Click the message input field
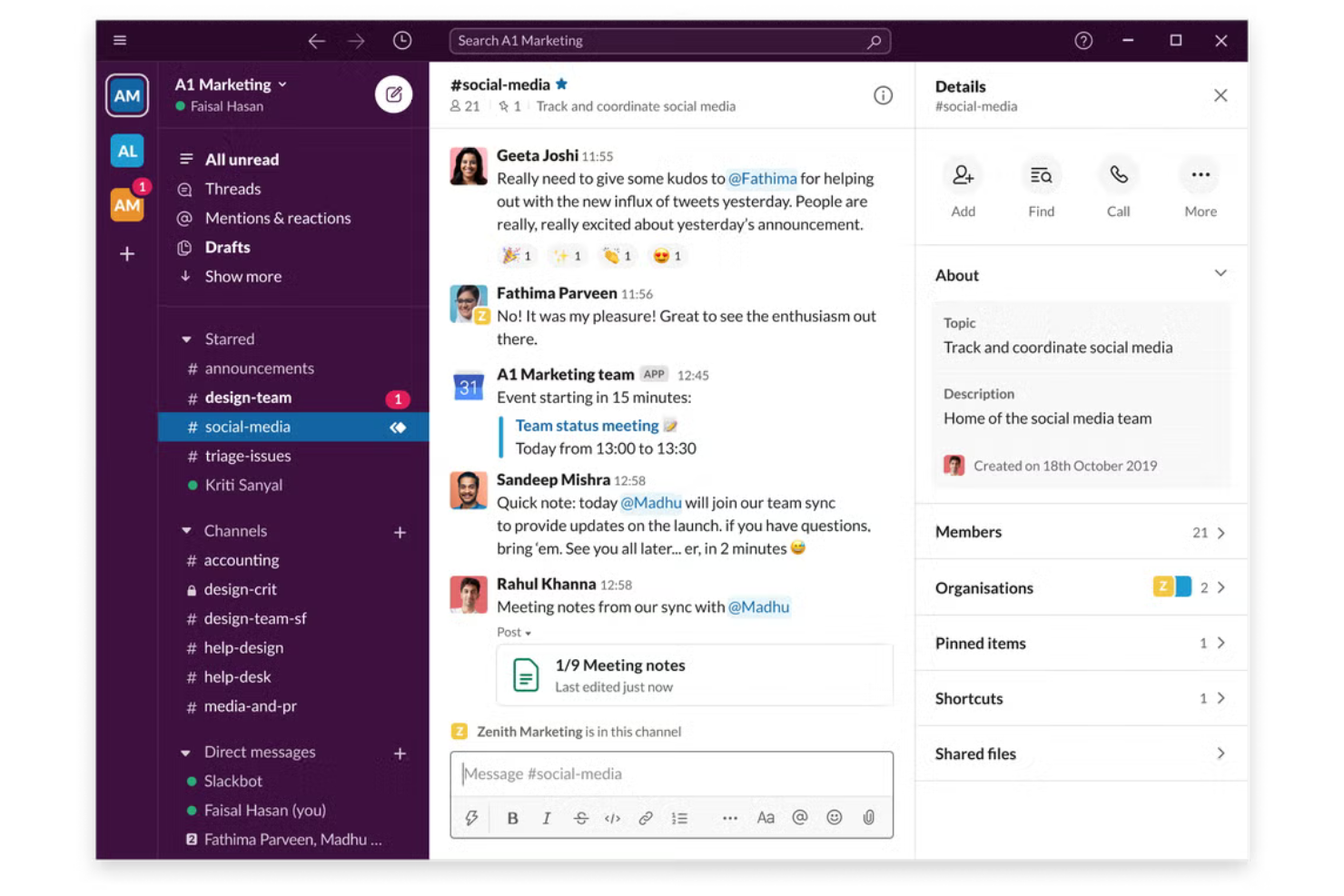This screenshot has height=896, width=1344. click(x=670, y=773)
